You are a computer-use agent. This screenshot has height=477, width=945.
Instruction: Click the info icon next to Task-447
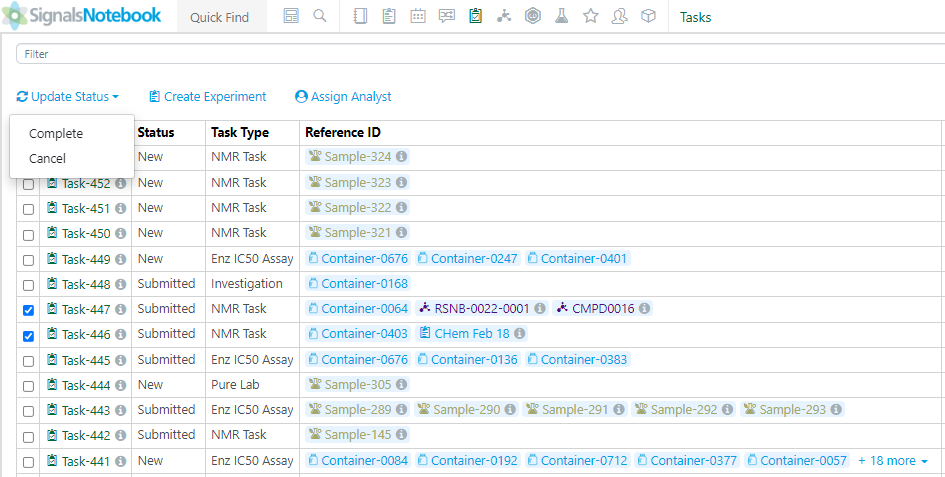pyautogui.click(x=120, y=309)
